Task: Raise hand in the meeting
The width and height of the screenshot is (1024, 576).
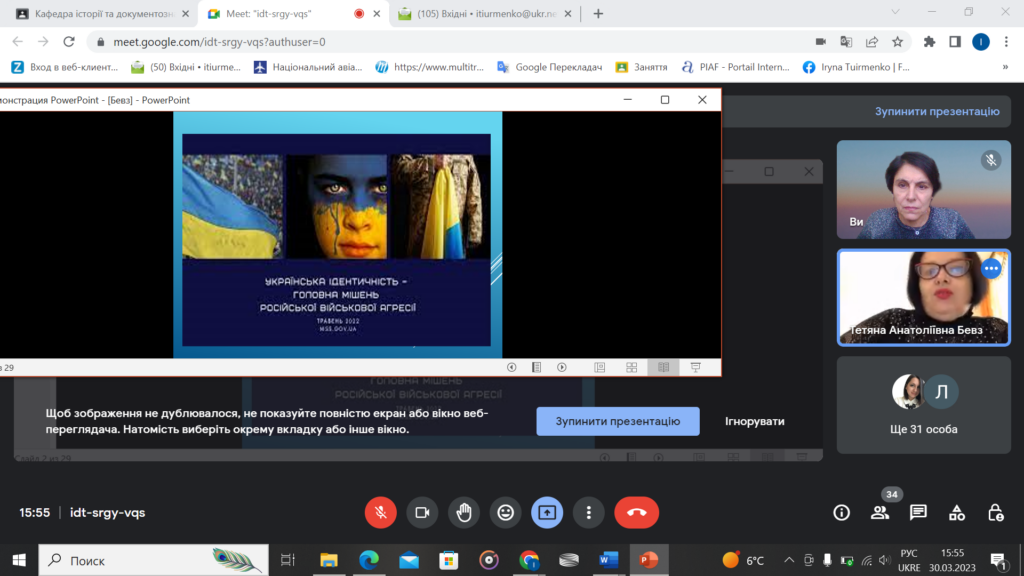Action: (464, 512)
